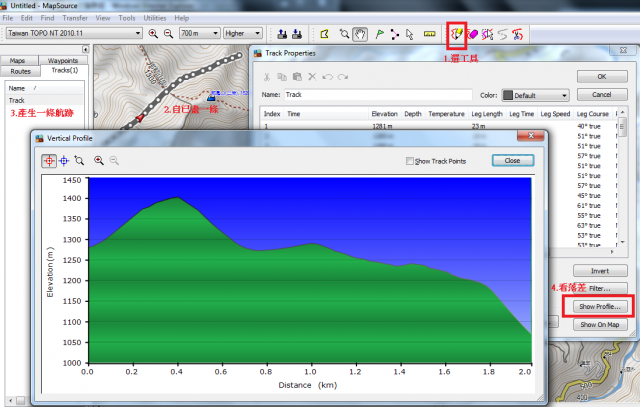
Task: Click the Invert button
Action: tap(600, 271)
